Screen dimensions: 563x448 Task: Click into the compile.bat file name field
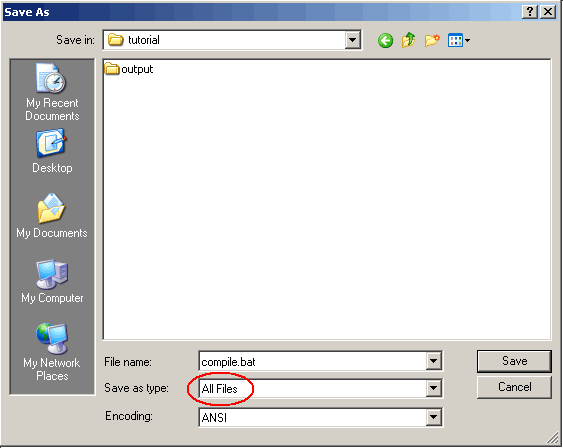[x=312, y=361]
